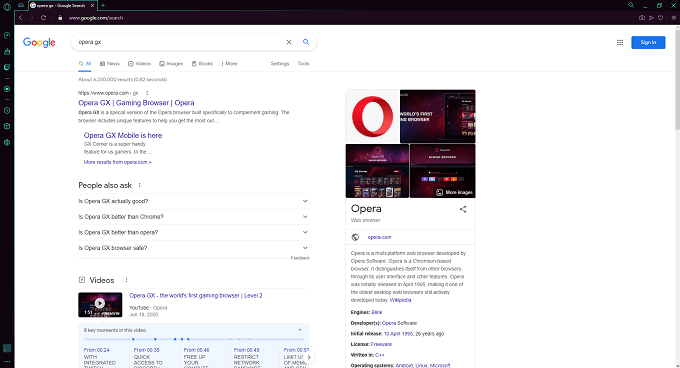Open Extensions cube icon in sidebar
680x368 pixels.
7,126
